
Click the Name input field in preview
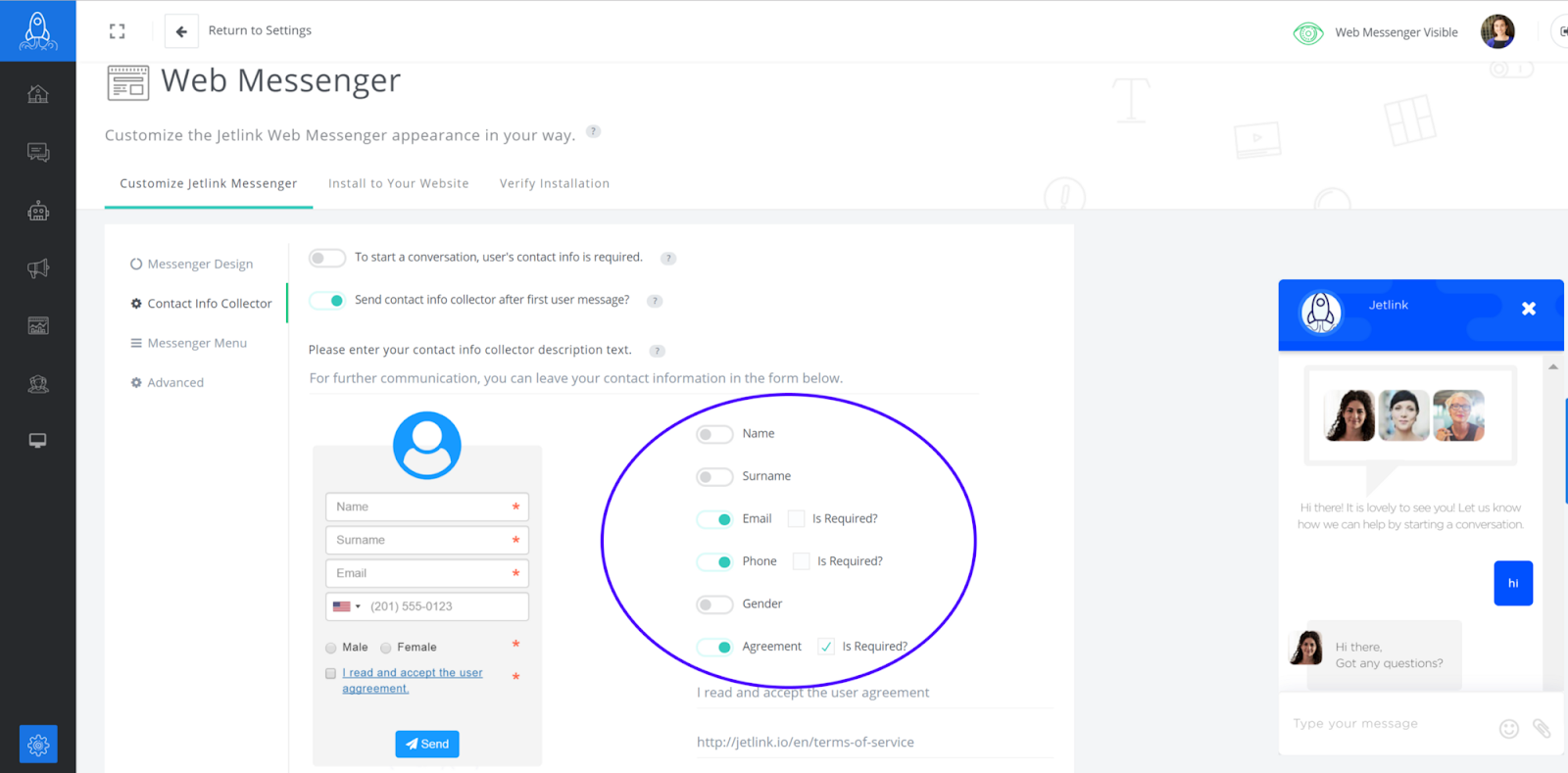tap(427, 507)
